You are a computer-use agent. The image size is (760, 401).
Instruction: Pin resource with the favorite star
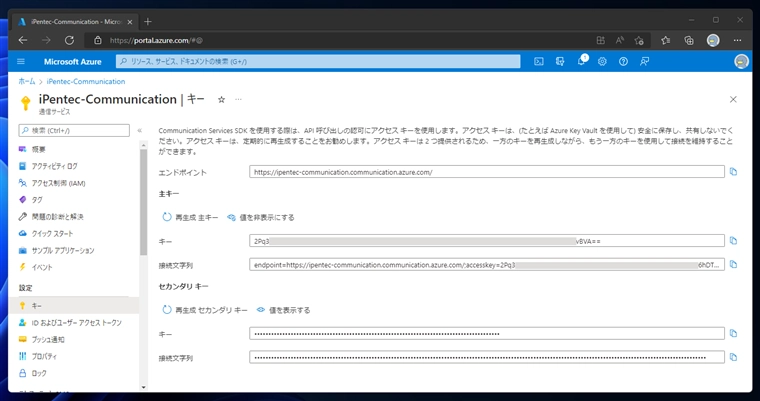[222, 99]
